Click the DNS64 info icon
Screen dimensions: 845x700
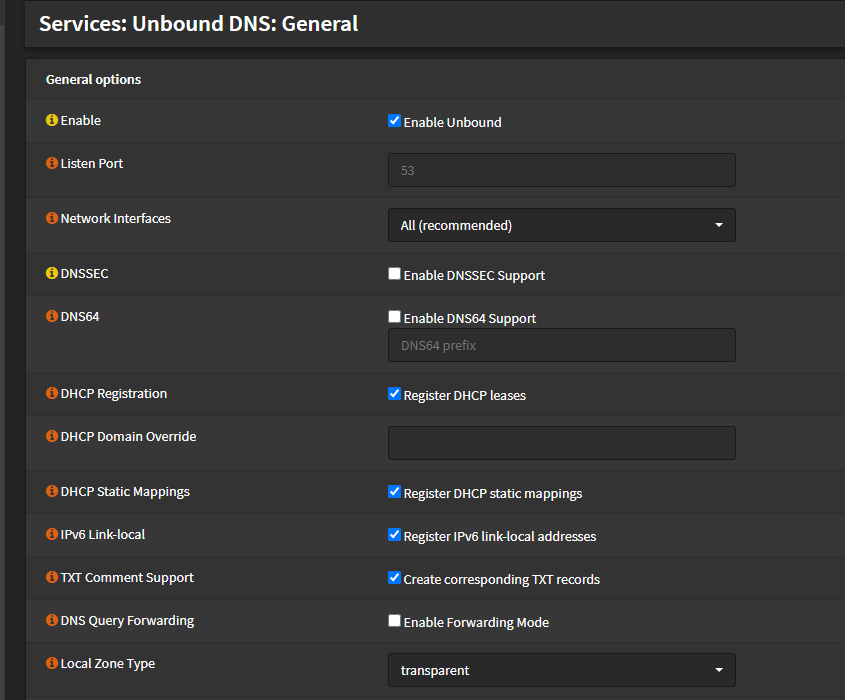coord(52,316)
